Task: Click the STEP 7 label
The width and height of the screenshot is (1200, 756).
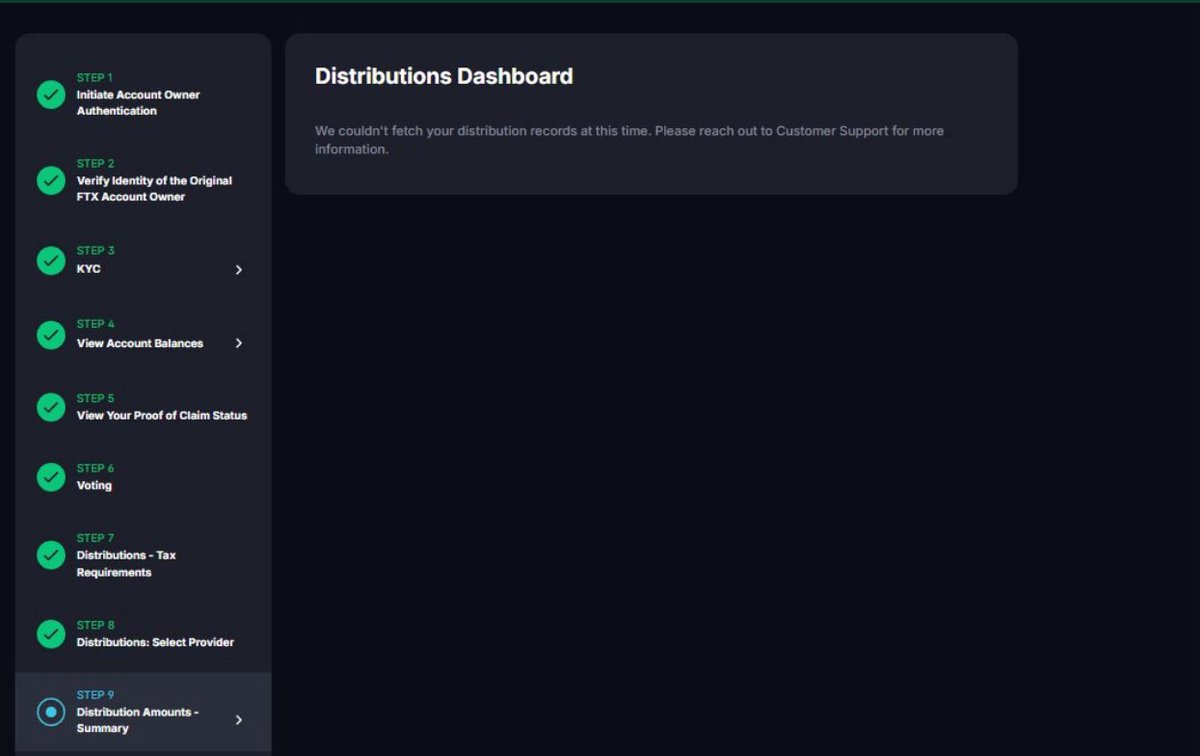Action: tap(96, 538)
